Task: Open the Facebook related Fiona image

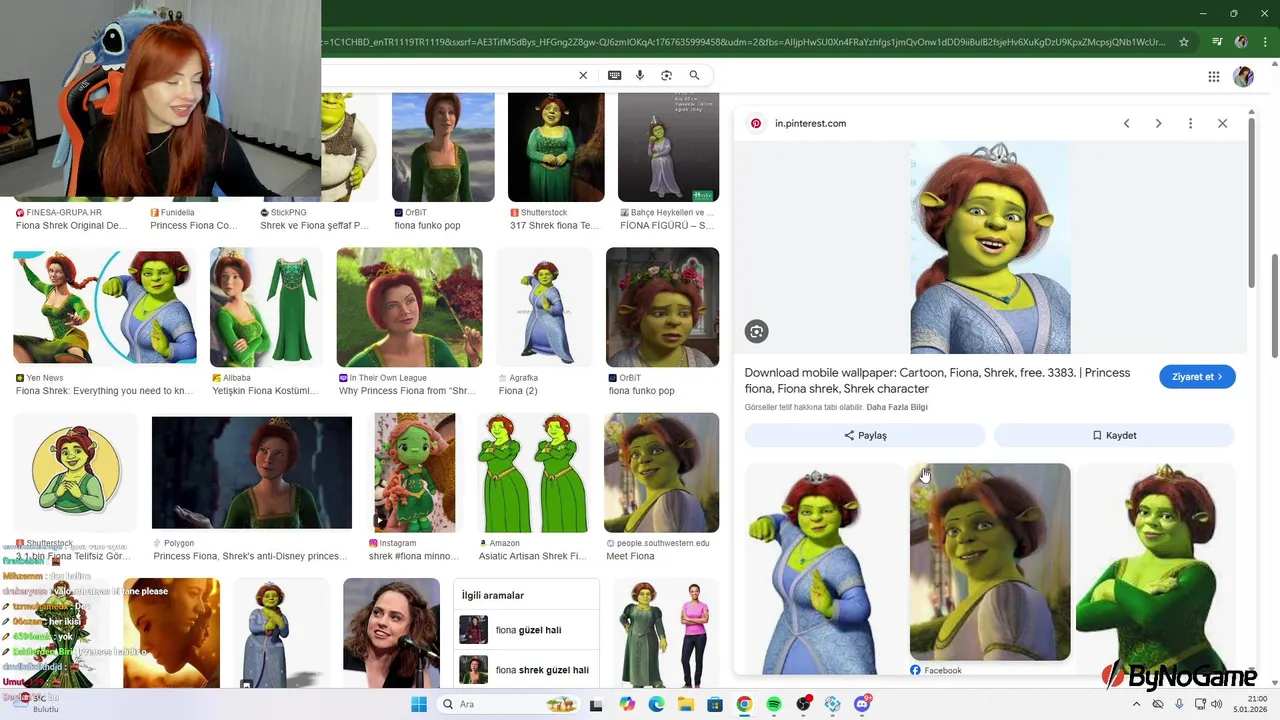Action: (990, 561)
